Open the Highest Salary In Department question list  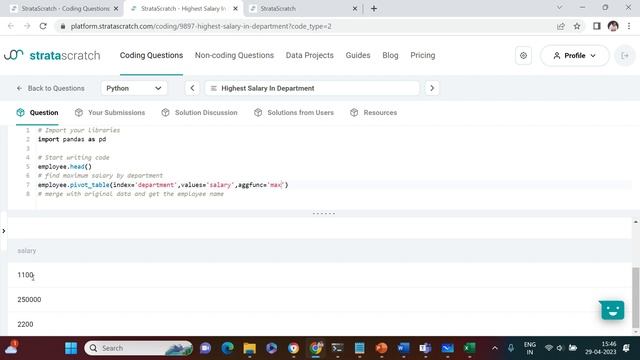coord(312,88)
